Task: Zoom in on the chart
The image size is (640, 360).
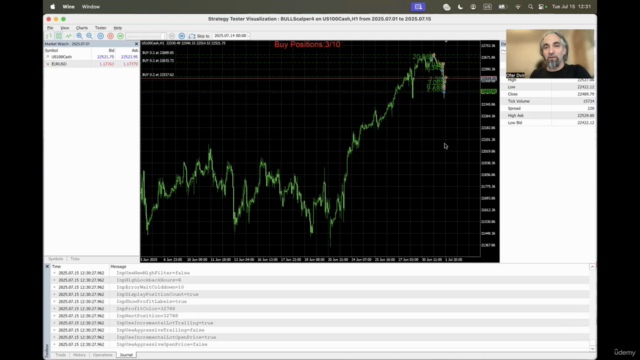Action: click(x=79, y=36)
